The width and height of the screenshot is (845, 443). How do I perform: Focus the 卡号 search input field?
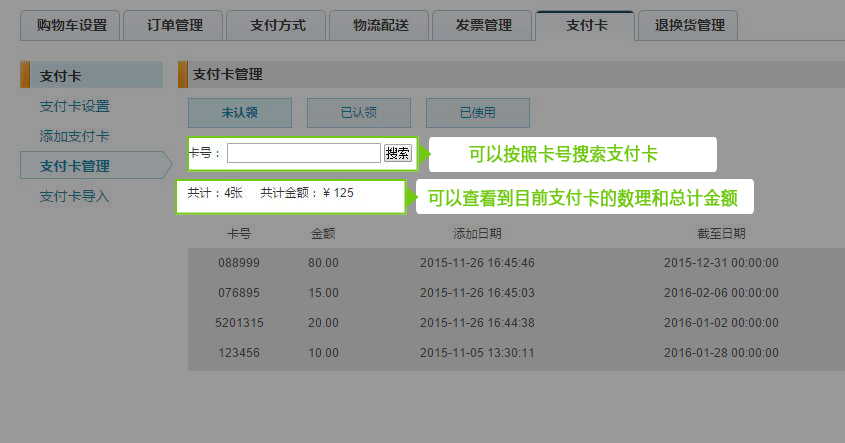pyautogui.click(x=304, y=153)
